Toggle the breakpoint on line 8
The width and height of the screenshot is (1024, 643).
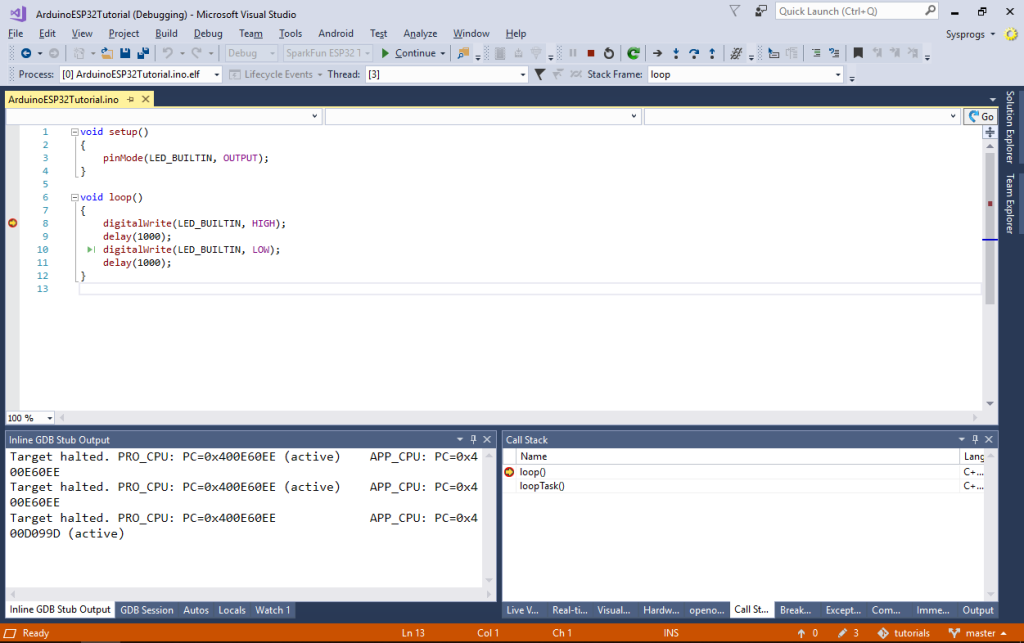[12, 223]
